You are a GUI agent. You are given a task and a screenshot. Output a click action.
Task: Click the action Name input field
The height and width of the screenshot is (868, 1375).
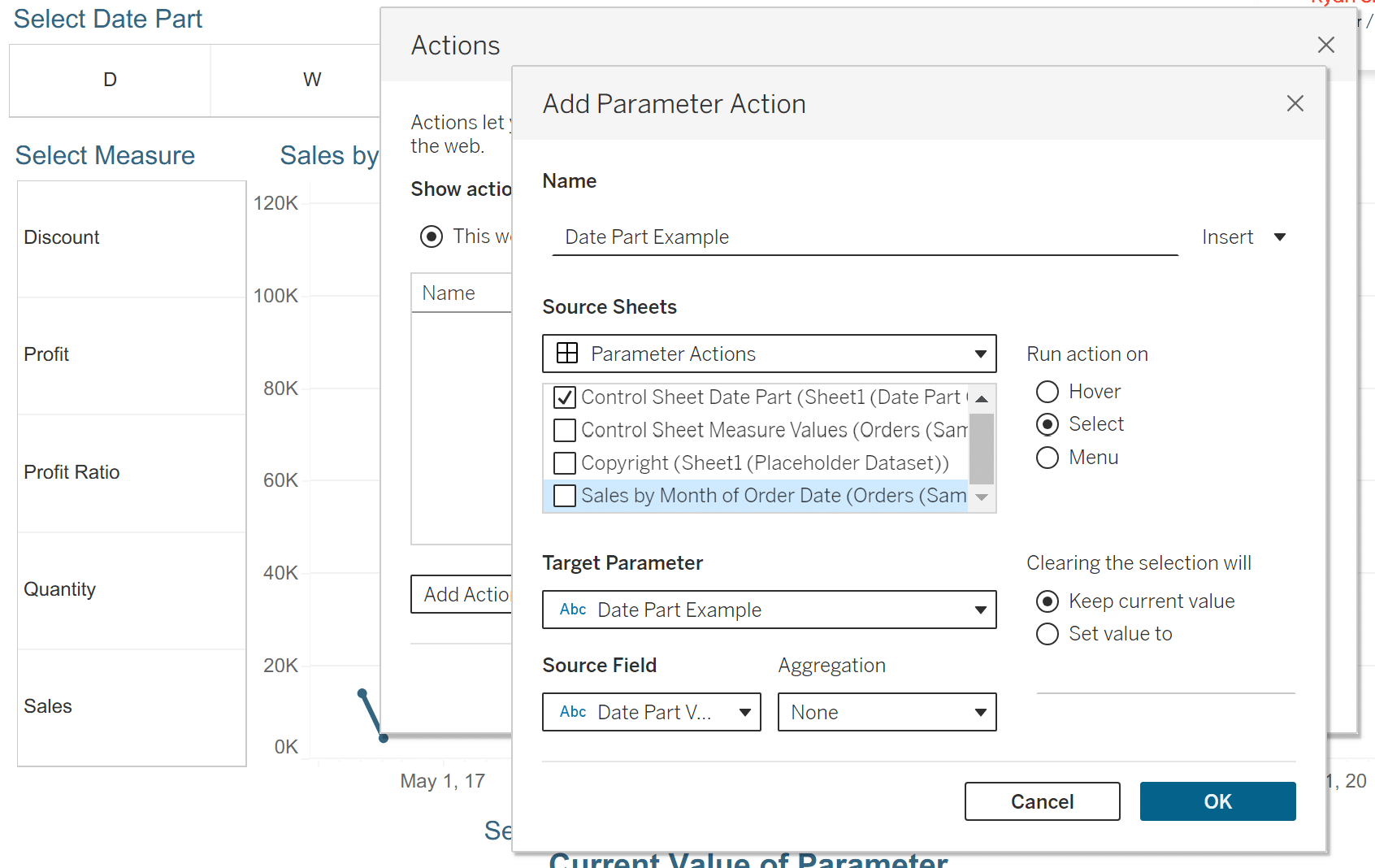click(865, 237)
